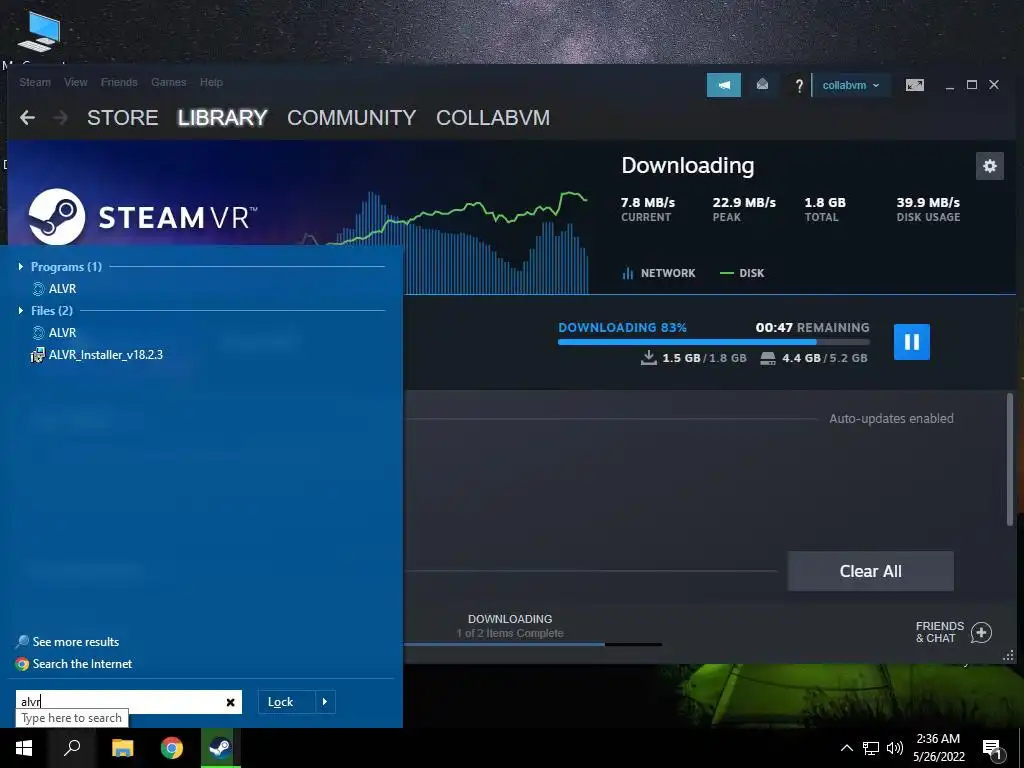Click the Auto-updates enabled text
Image resolution: width=1024 pixels, height=768 pixels.
[x=891, y=419]
